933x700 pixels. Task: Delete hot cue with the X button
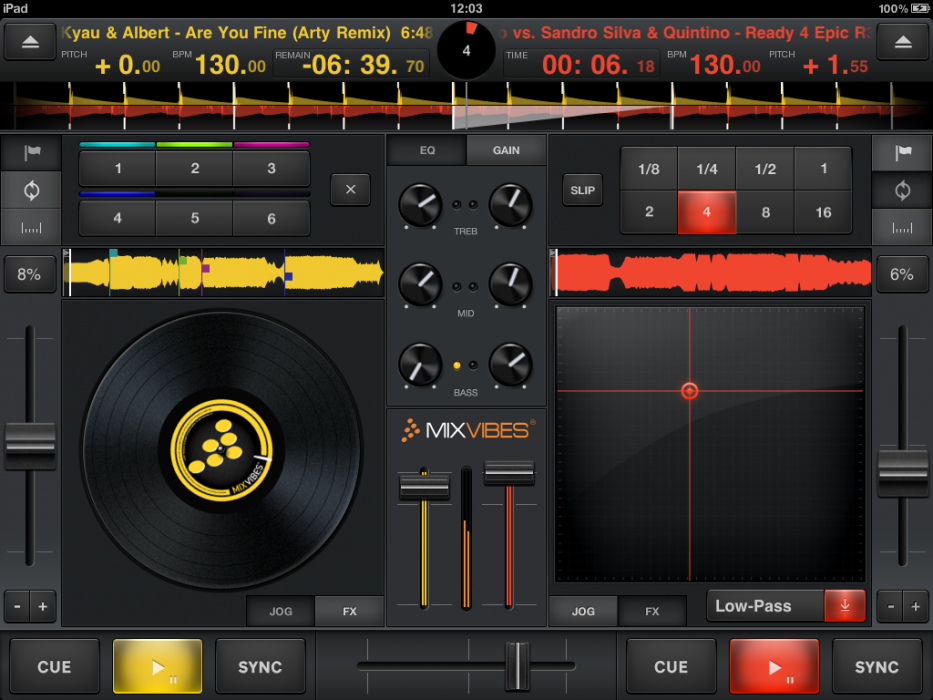pos(350,189)
